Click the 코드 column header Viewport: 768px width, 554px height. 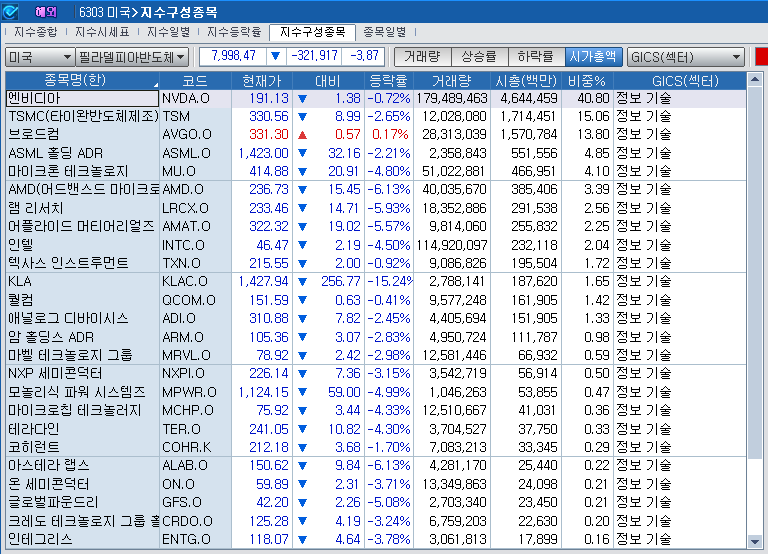195,80
